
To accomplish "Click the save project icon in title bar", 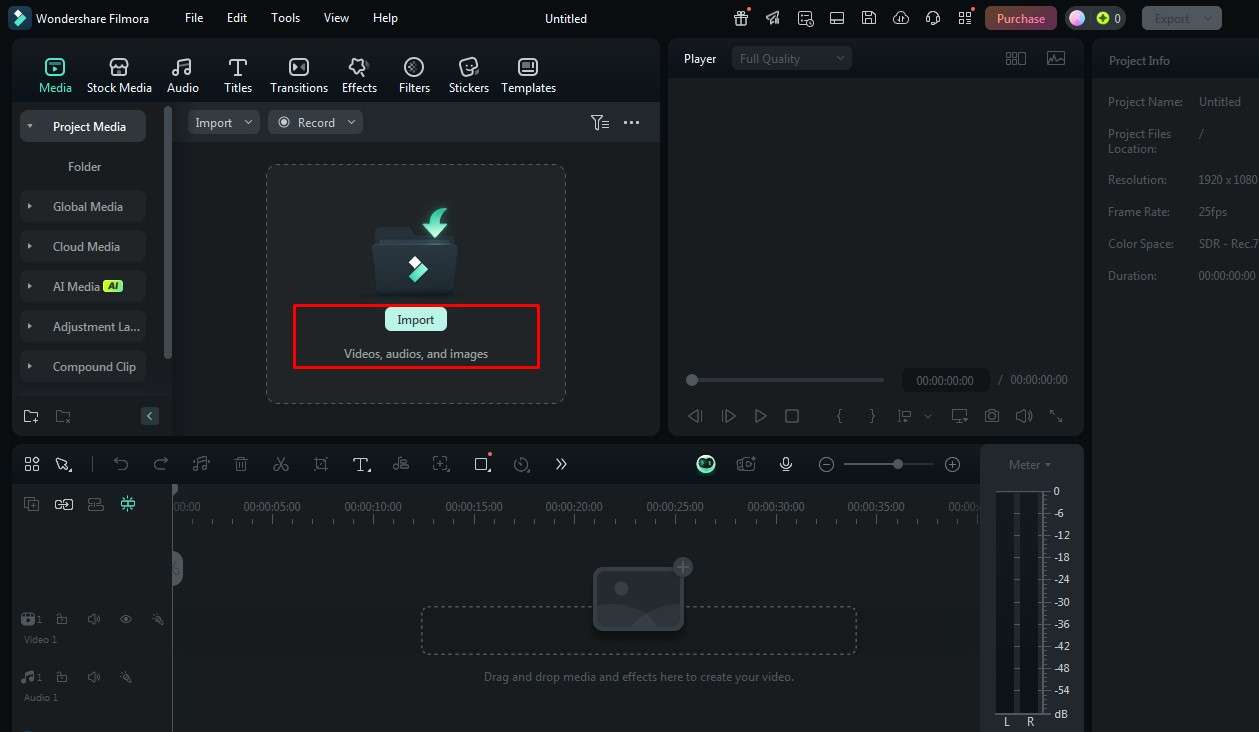I will (869, 18).
